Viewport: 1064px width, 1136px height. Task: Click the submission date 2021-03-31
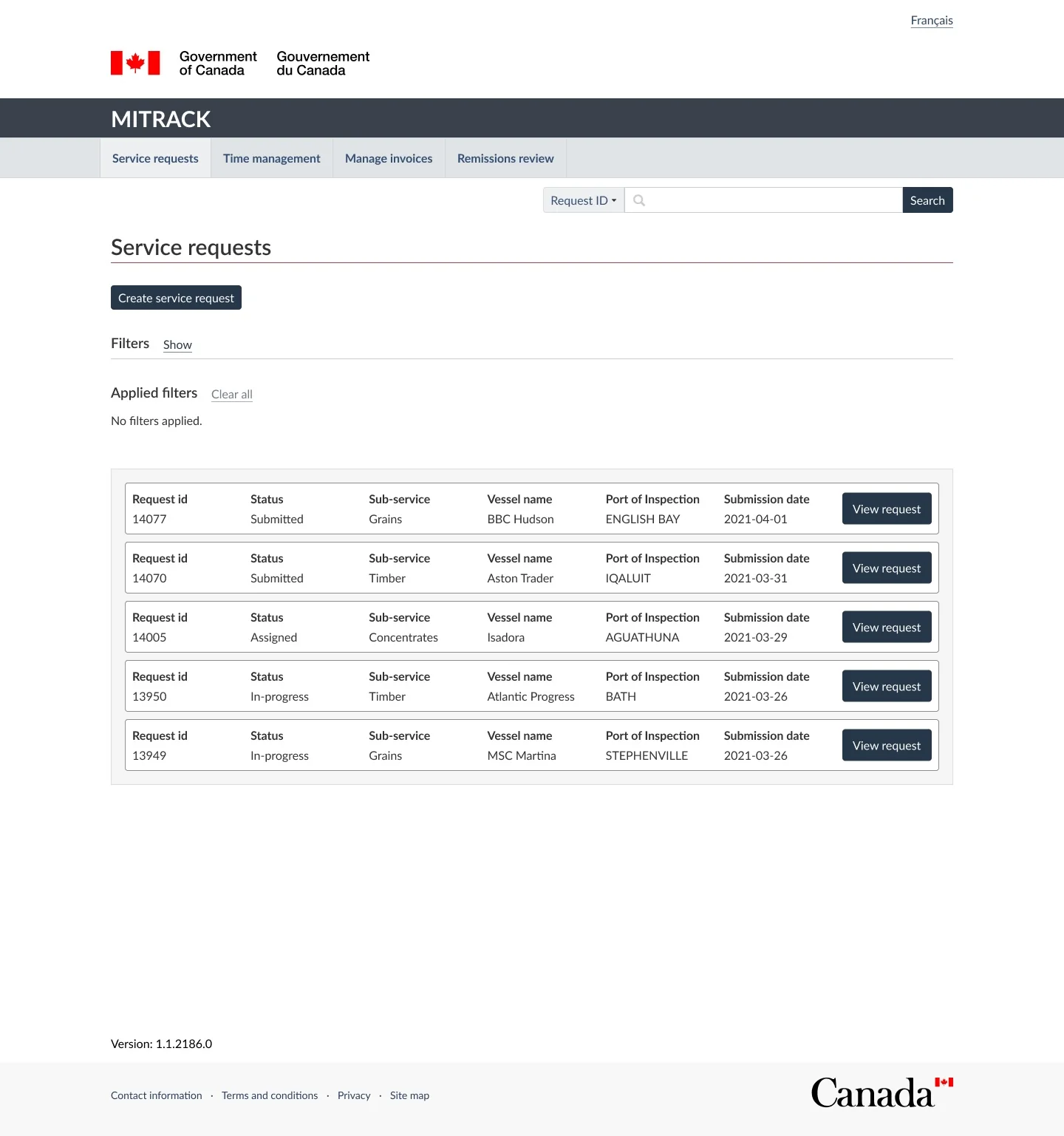(756, 578)
